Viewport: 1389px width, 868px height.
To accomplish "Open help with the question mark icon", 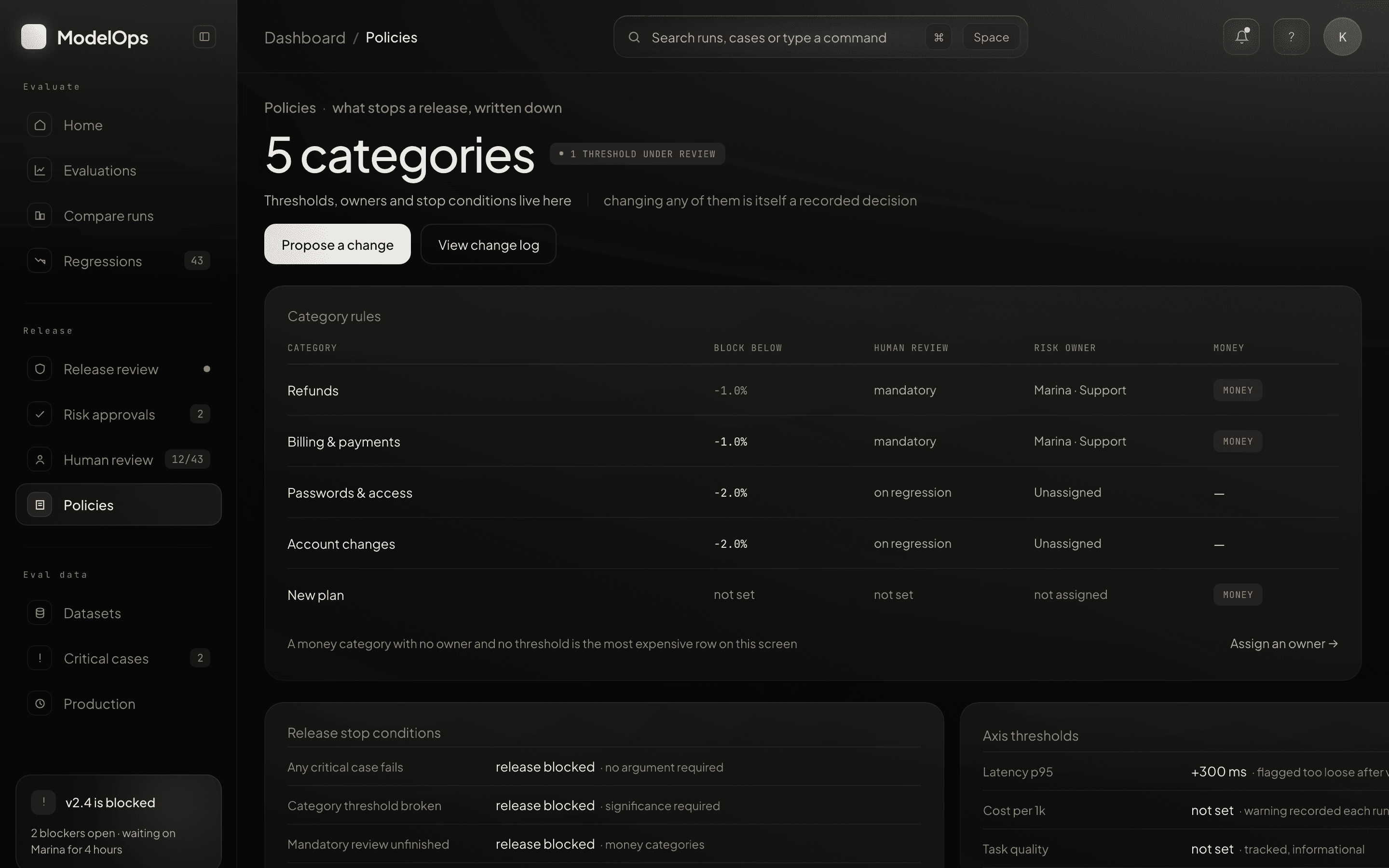I will pos(1291,37).
